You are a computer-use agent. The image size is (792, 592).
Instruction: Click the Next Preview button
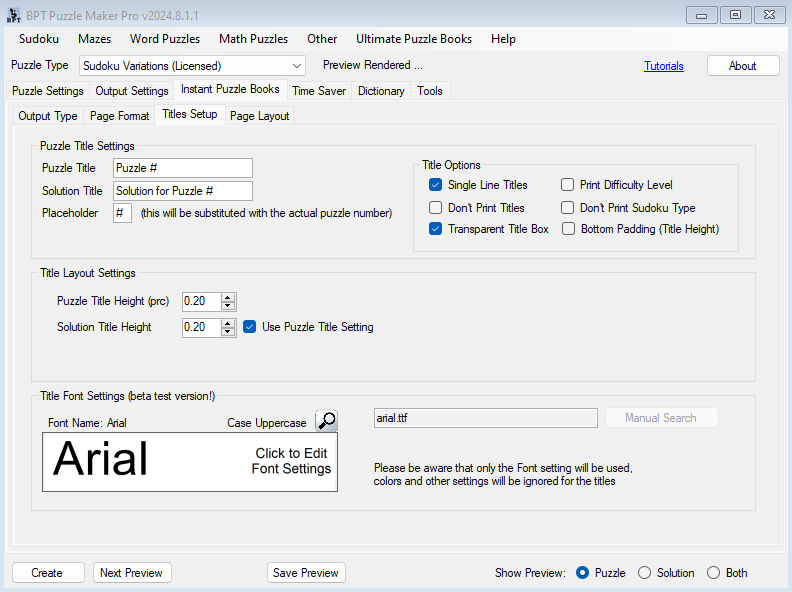132,573
